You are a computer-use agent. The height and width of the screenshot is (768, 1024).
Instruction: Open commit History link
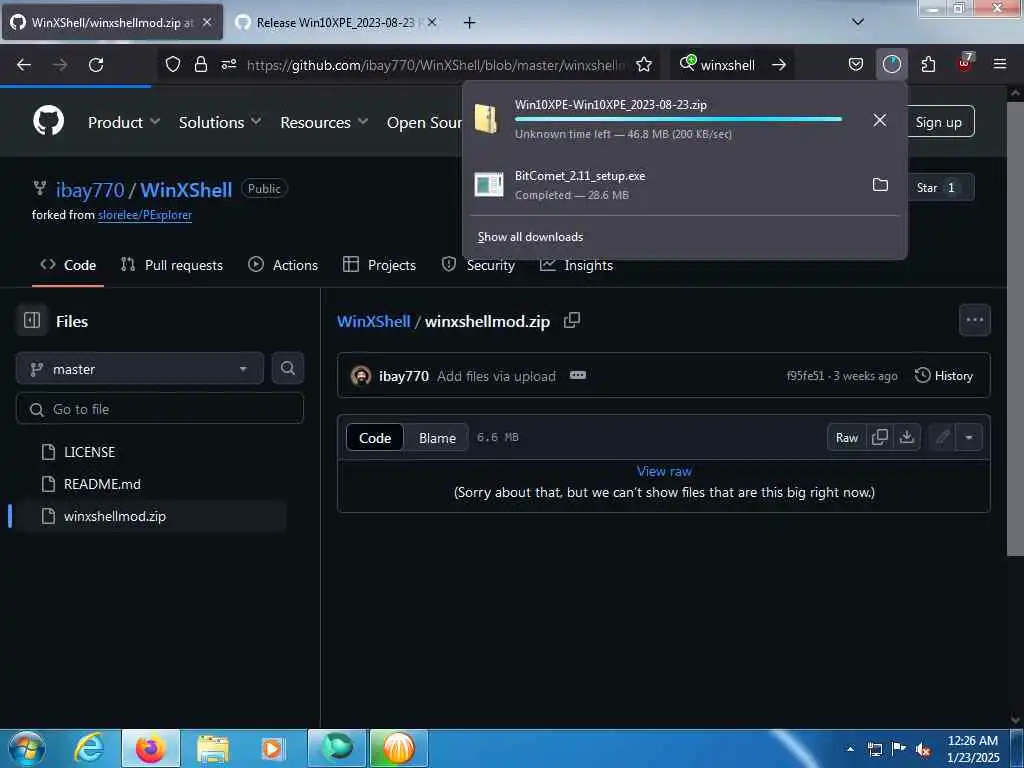pyautogui.click(x=944, y=376)
